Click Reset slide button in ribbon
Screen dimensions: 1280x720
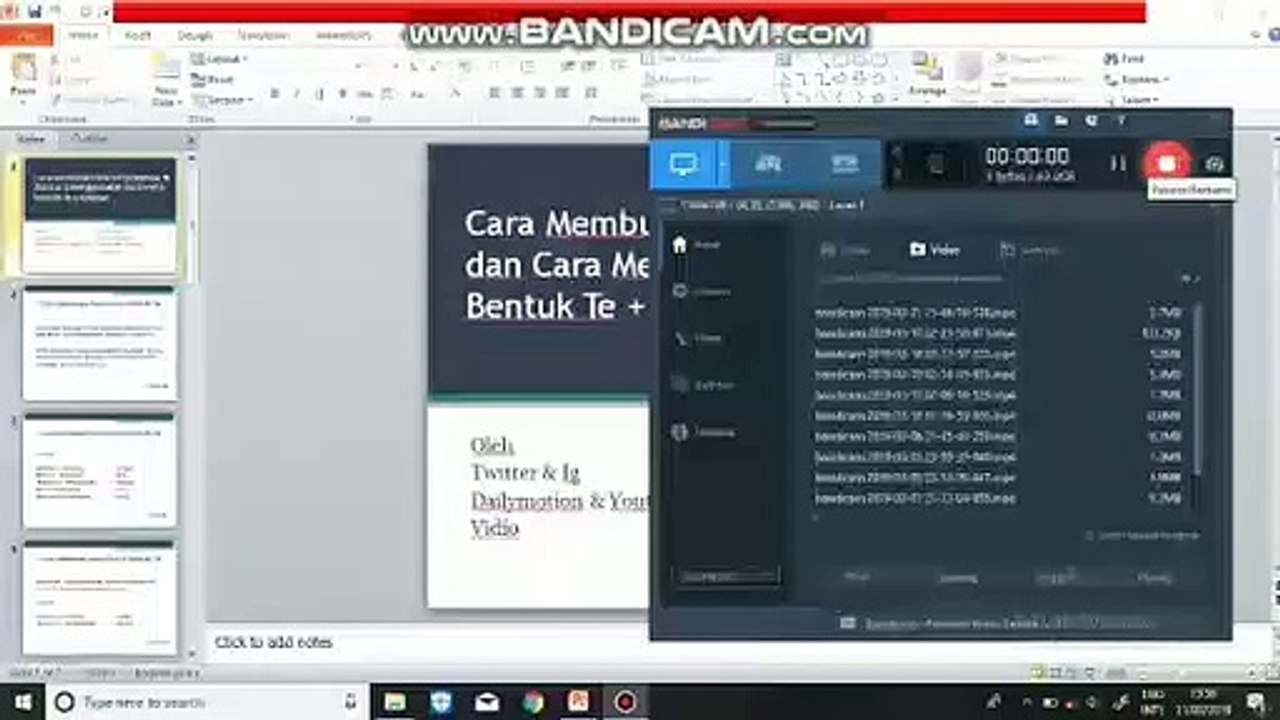pos(213,79)
